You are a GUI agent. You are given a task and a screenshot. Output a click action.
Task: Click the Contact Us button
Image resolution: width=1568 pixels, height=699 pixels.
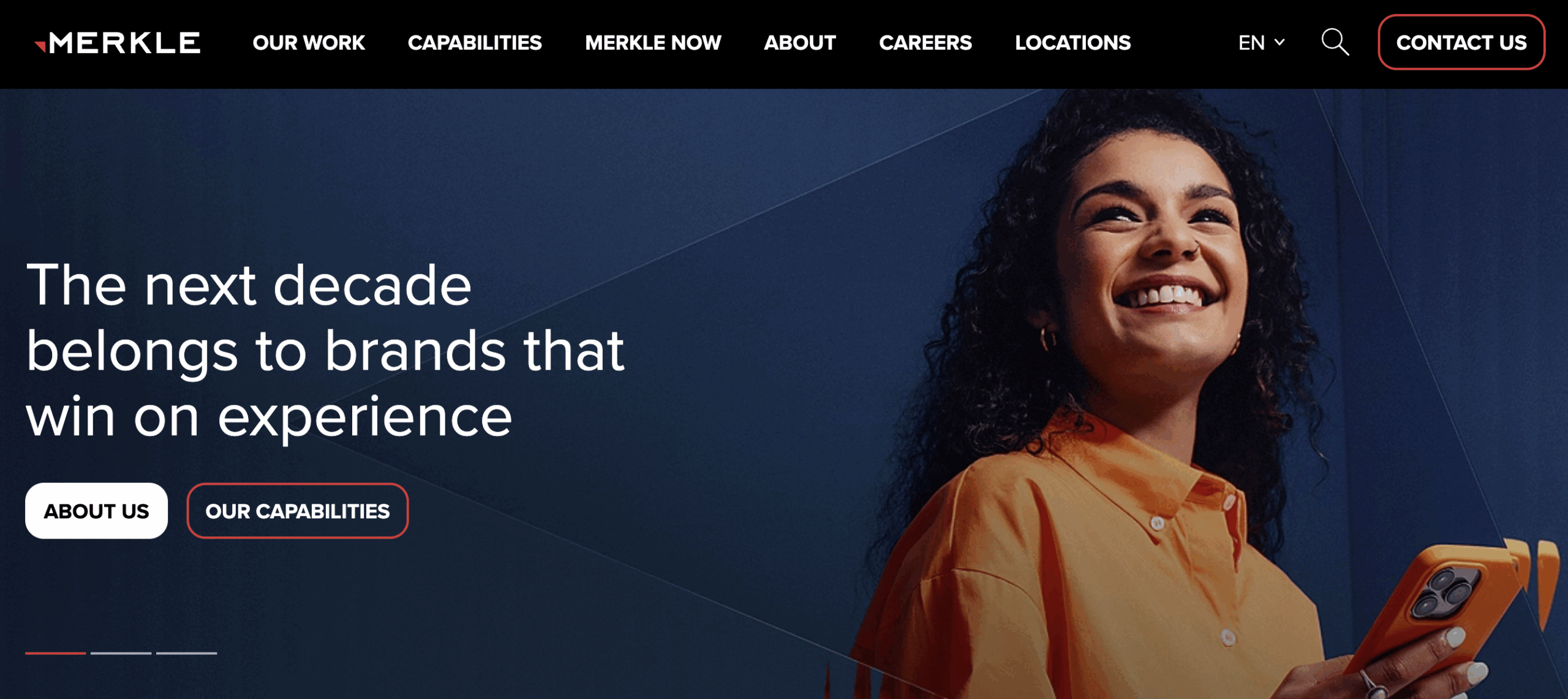point(1461,42)
